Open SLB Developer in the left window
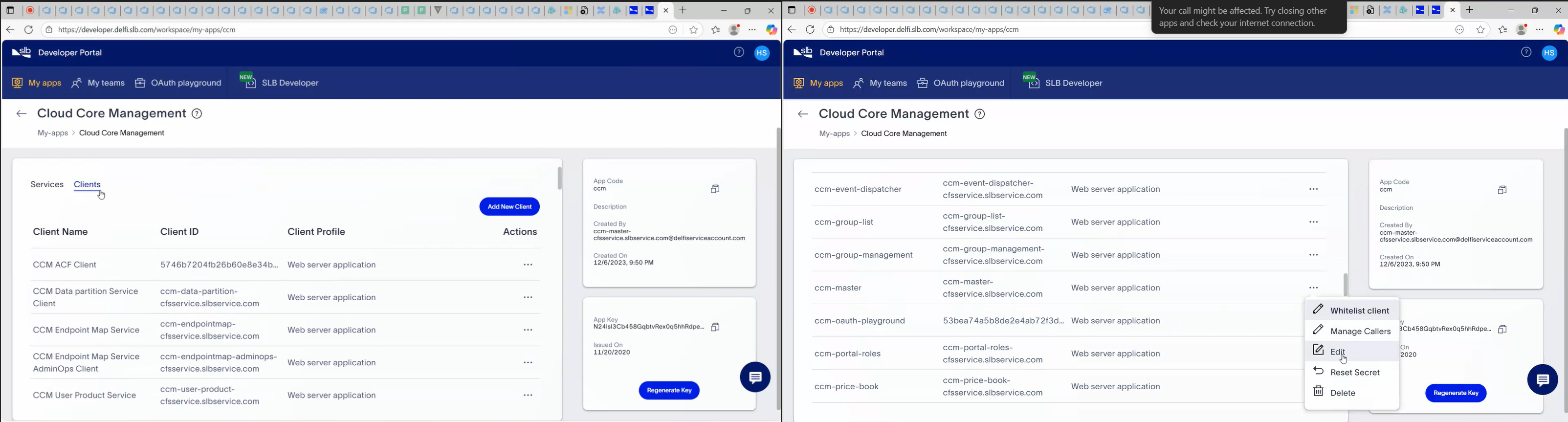This screenshot has width=1568, height=422. point(279,82)
